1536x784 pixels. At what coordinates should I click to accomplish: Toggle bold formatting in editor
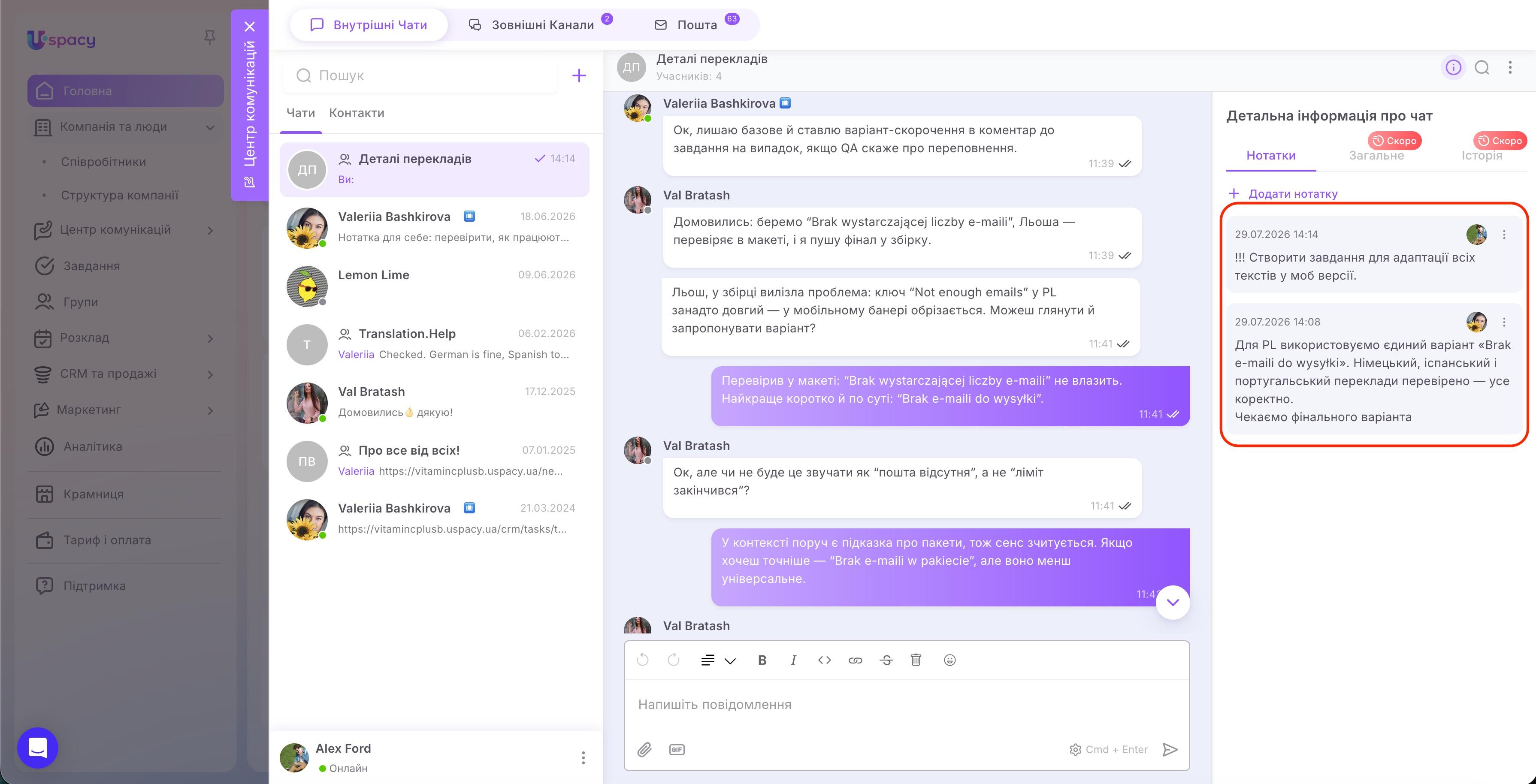point(762,660)
